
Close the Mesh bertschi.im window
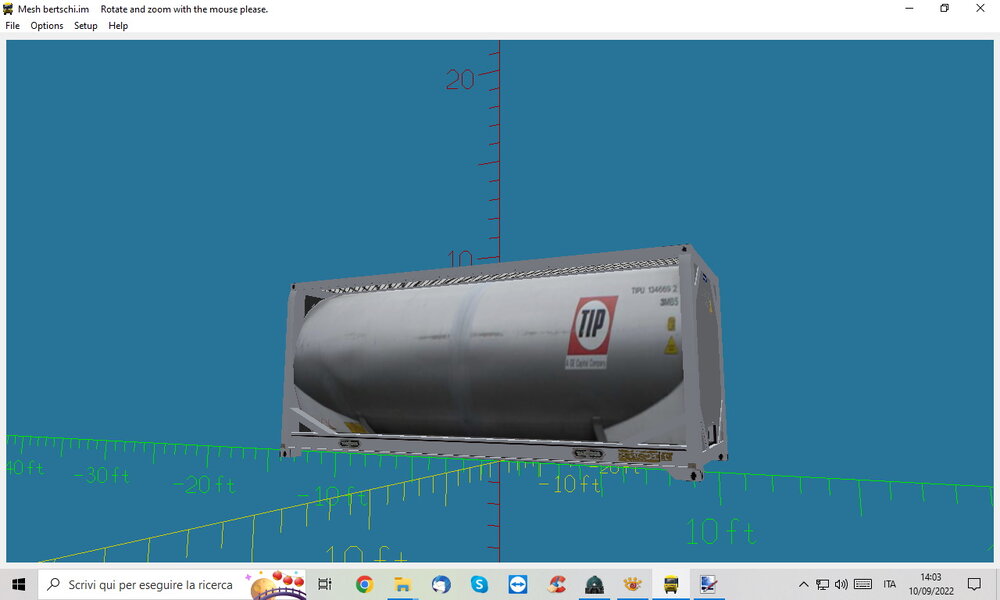click(980, 8)
